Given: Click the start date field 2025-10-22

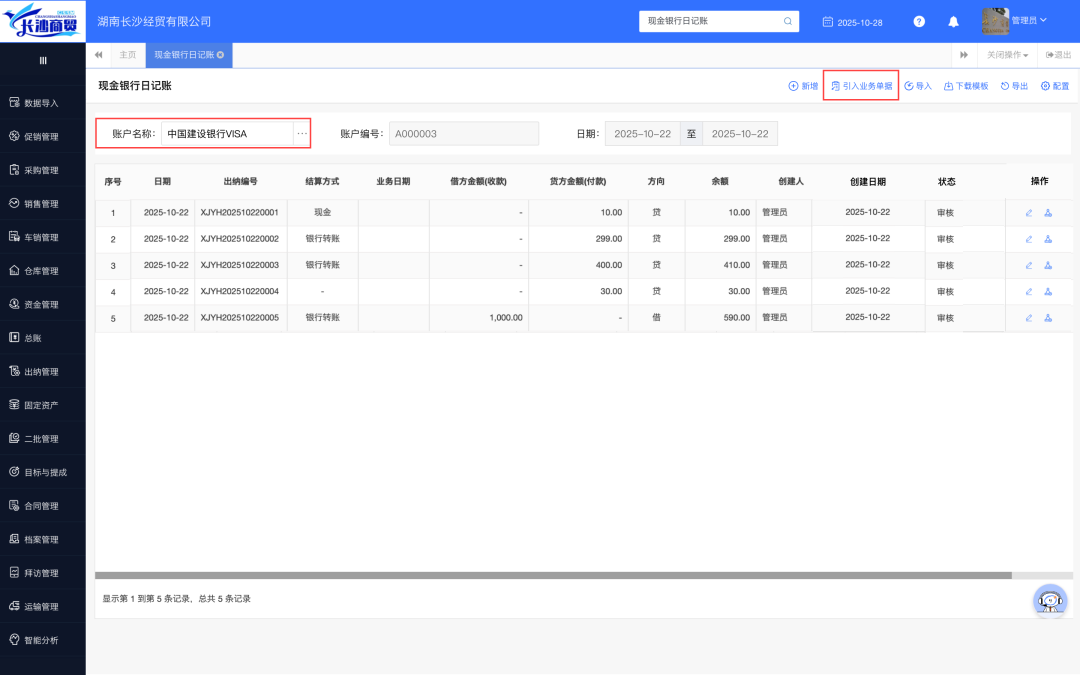Looking at the screenshot, I should 641,134.
